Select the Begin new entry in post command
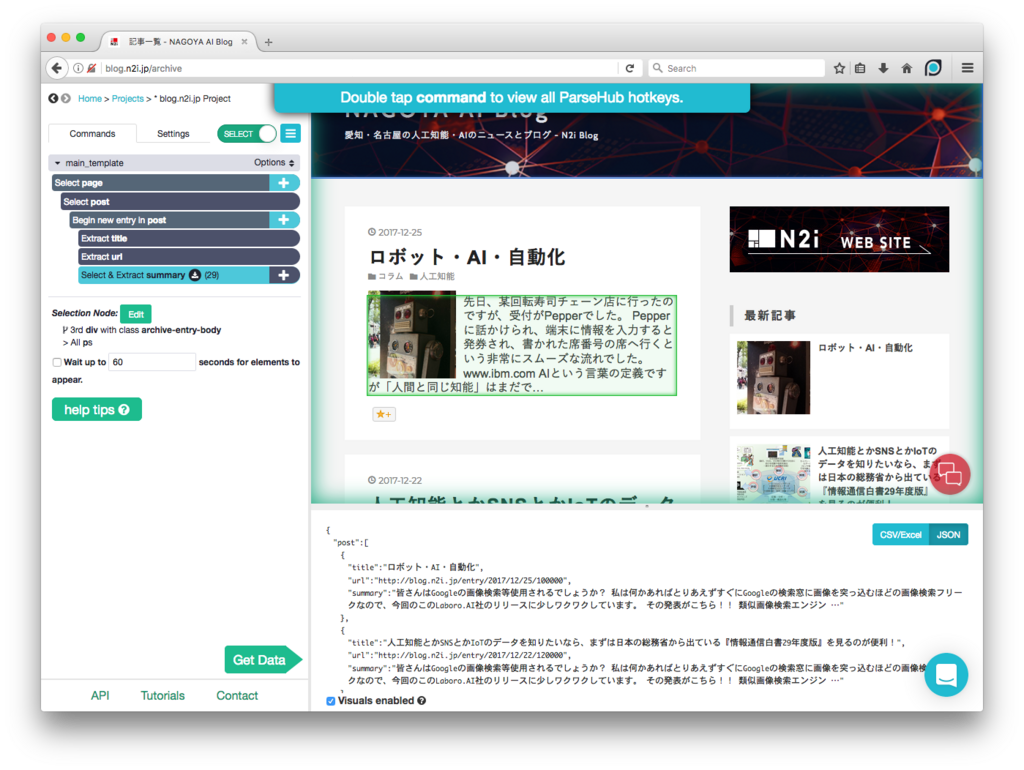 point(170,220)
